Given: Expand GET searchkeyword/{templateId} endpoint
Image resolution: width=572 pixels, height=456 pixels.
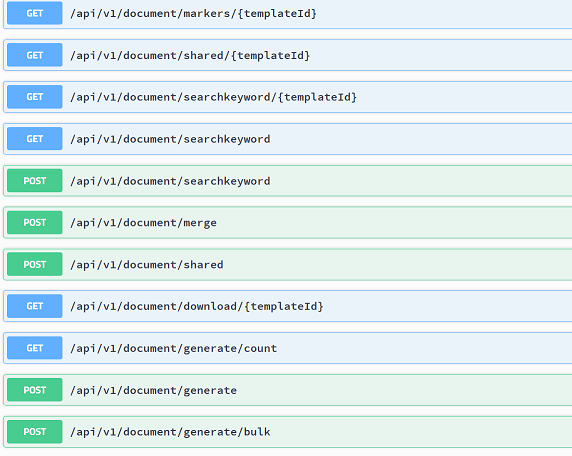Looking at the screenshot, I should click(288, 97).
